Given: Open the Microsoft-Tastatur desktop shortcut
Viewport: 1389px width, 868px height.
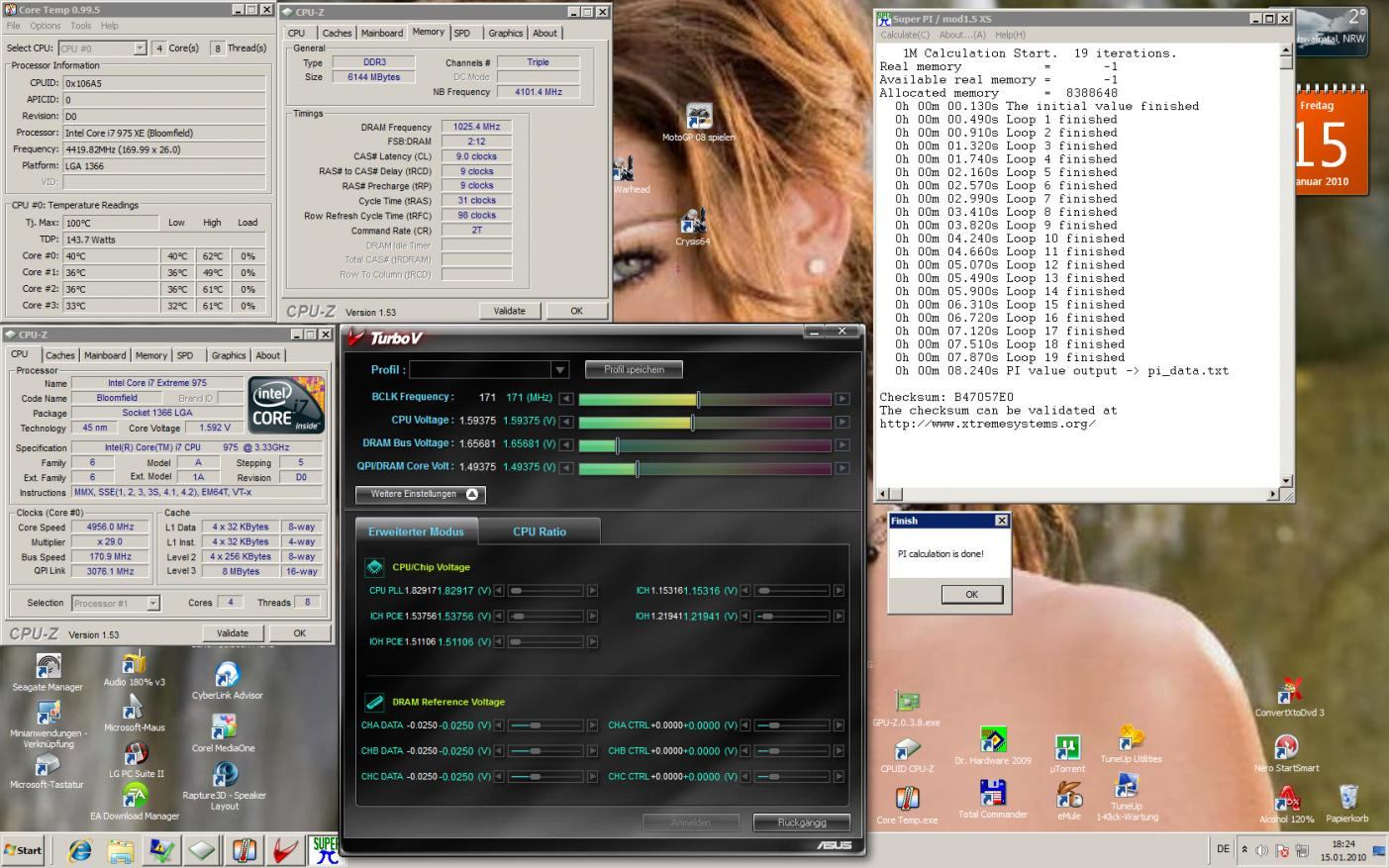Looking at the screenshot, I should click(x=47, y=771).
